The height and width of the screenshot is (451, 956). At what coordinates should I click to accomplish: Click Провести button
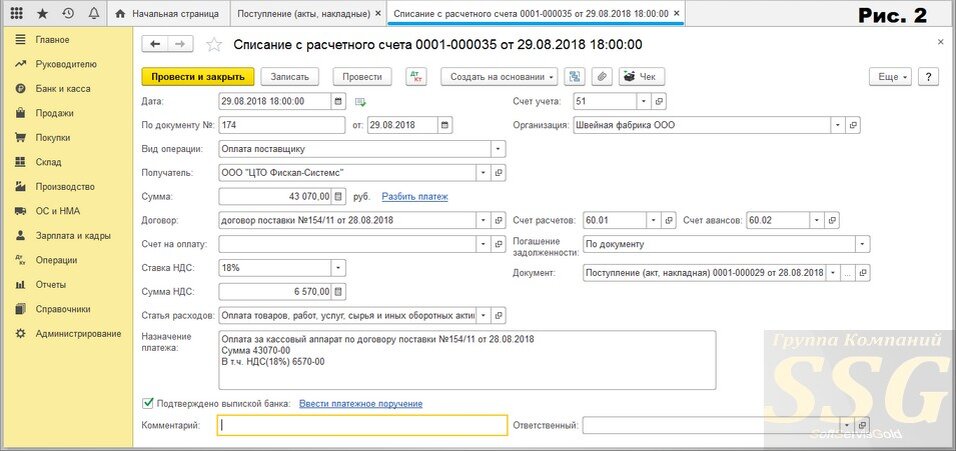click(362, 77)
